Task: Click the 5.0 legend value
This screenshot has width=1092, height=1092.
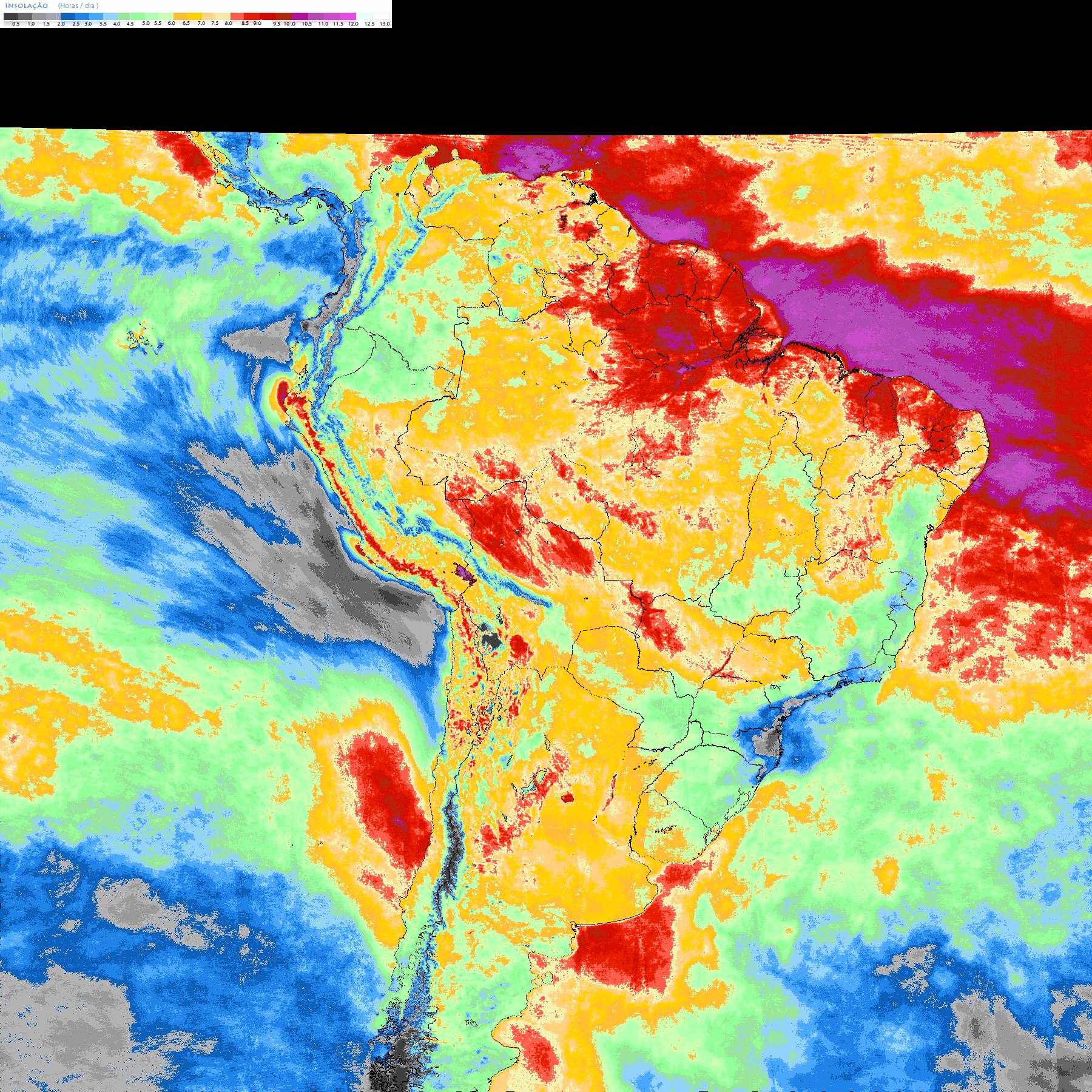Action: click(x=146, y=23)
